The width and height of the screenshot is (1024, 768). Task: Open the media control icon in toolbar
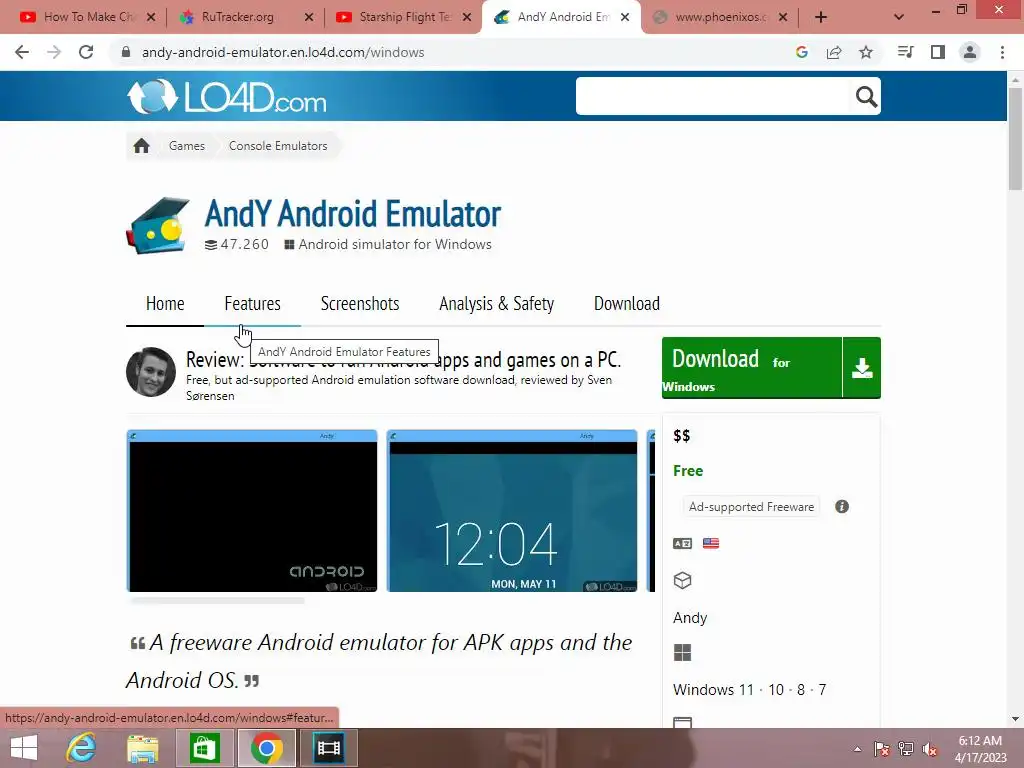905,52
